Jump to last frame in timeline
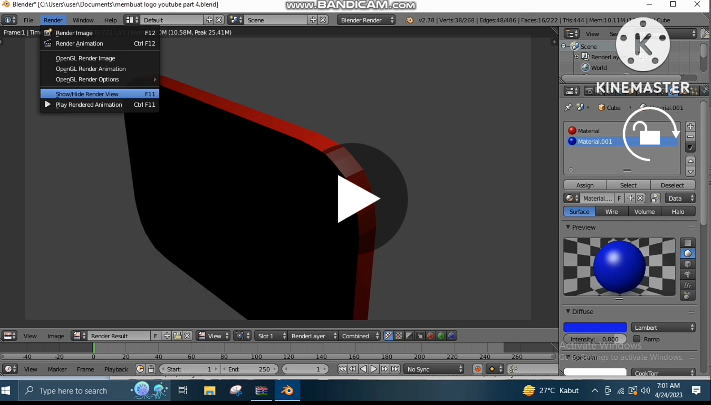711x405 pixels. (395, 369)
